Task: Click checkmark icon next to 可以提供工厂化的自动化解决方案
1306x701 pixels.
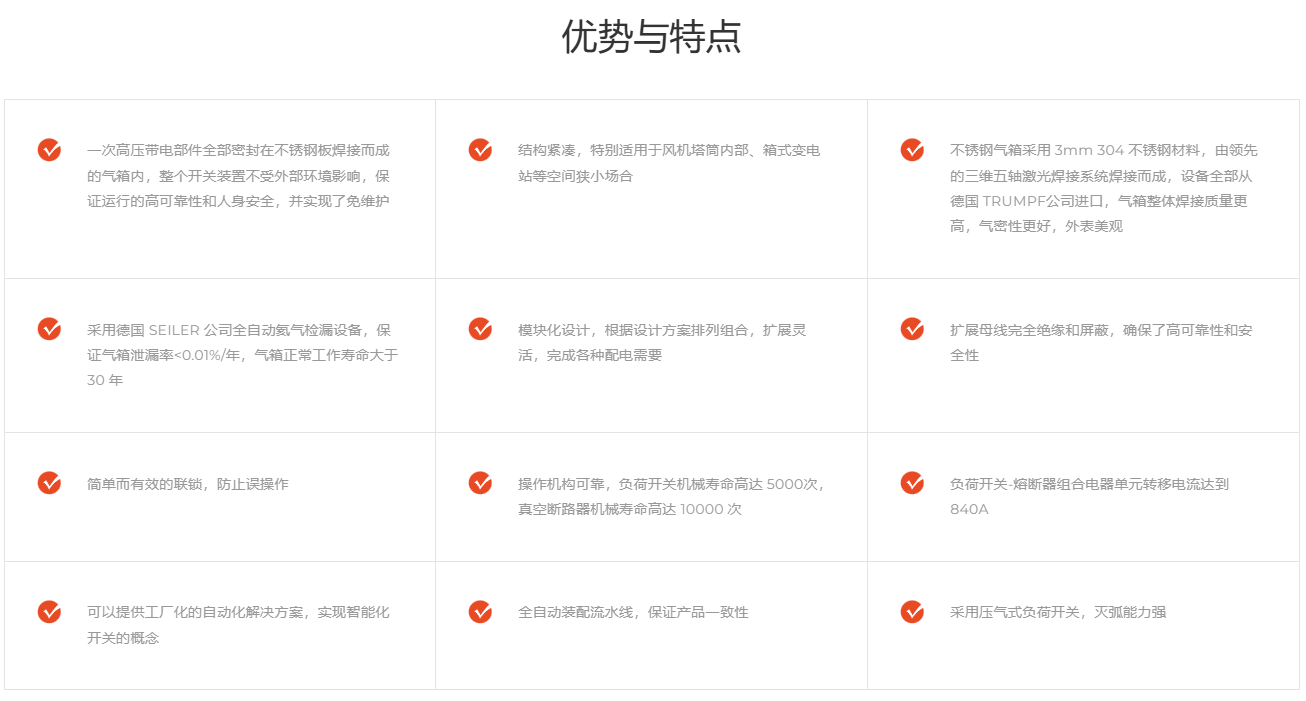Action: coord(49,612)
